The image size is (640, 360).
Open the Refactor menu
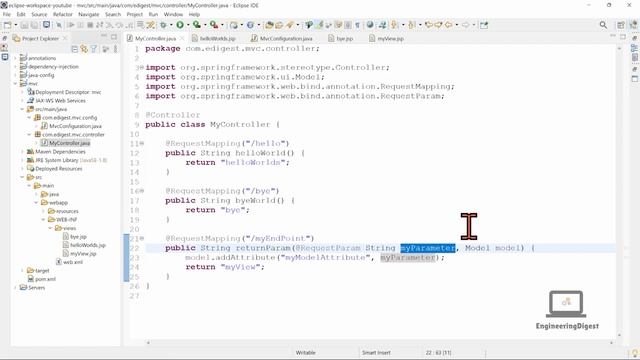[62, 14]
